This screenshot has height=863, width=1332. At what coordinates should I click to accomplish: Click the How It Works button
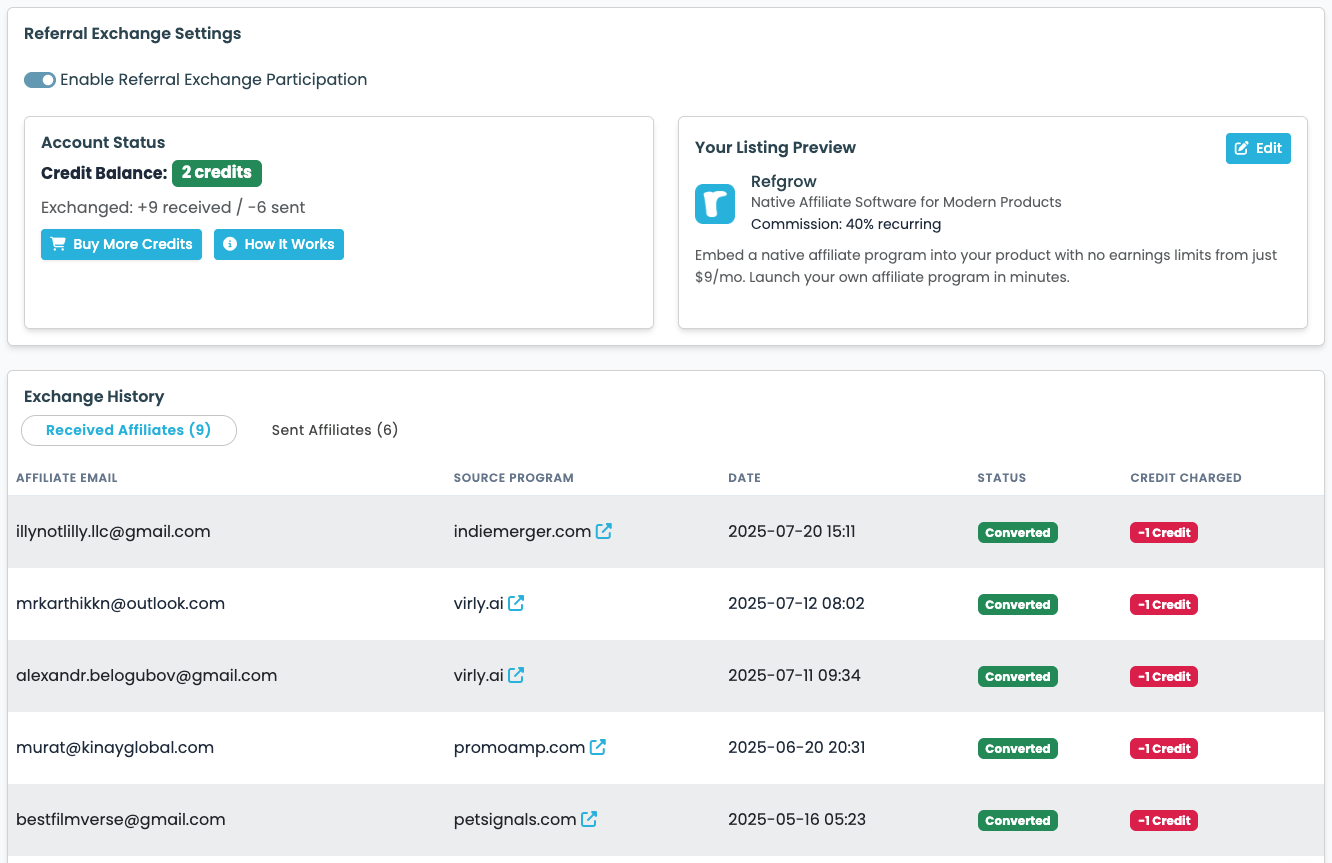[278, 244]
